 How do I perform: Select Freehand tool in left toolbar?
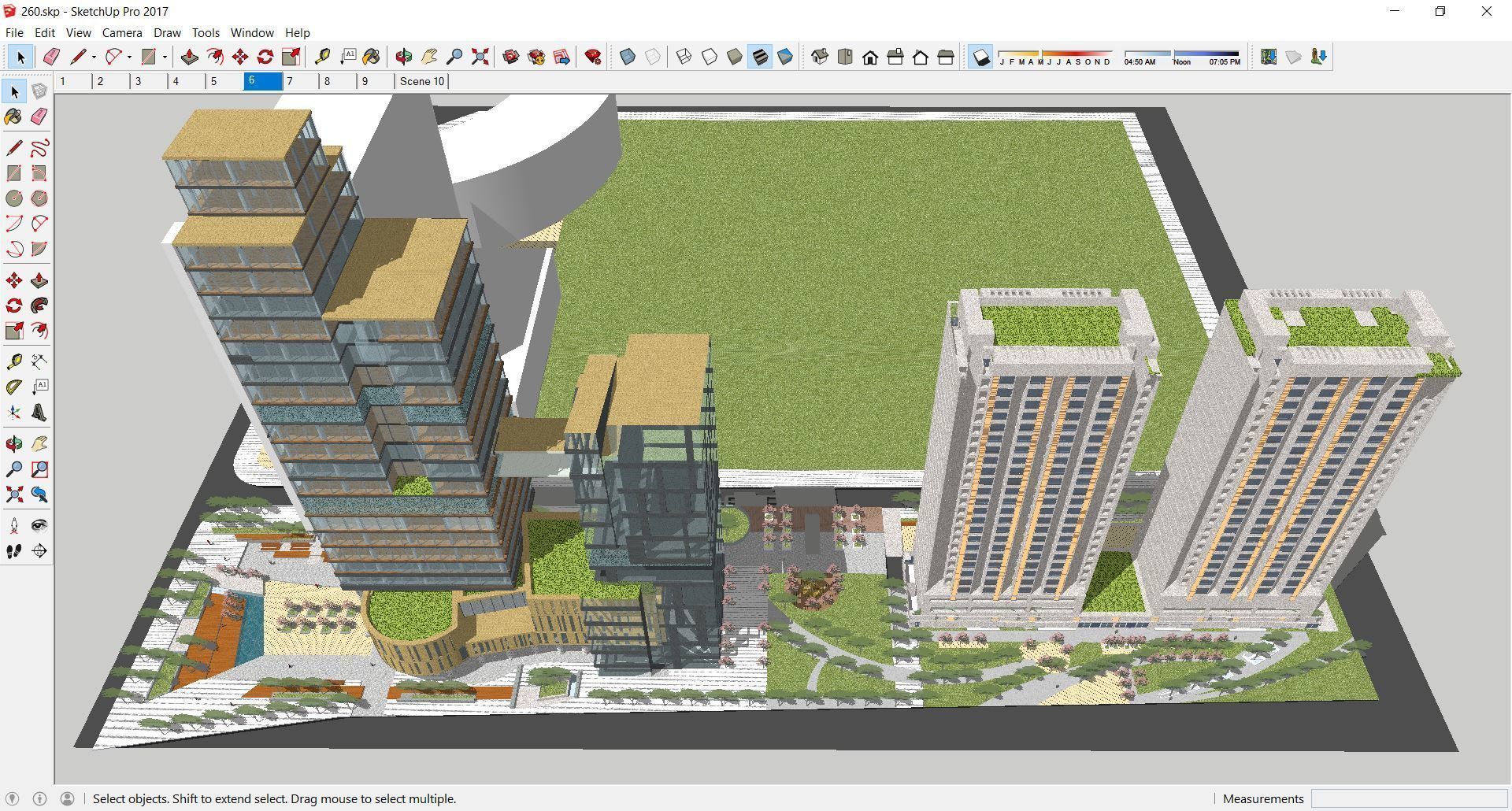click(x=39, y=148)
